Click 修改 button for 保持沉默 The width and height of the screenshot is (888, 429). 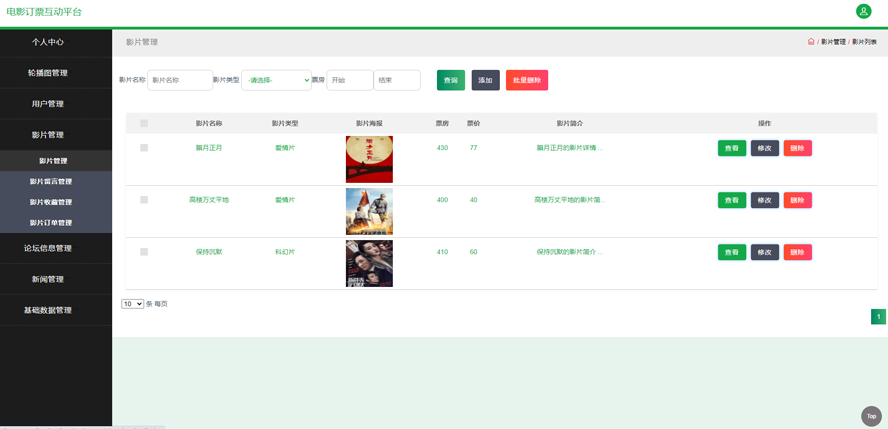[765, 252]
